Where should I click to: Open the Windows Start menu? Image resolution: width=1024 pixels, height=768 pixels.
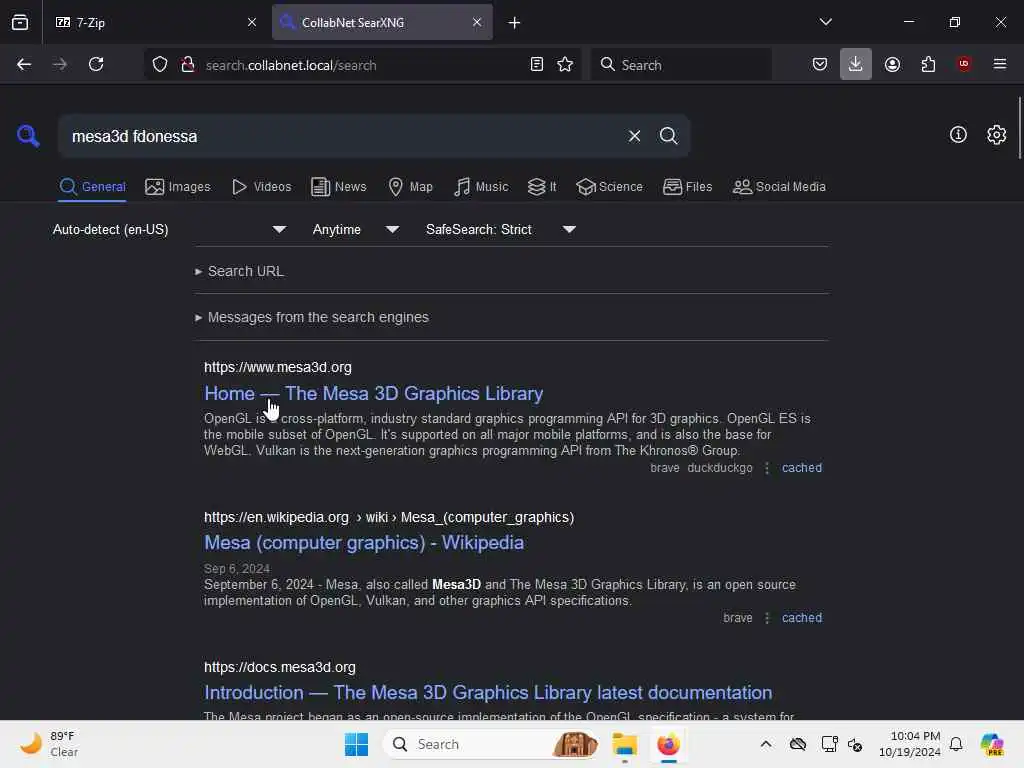point(356,744)
